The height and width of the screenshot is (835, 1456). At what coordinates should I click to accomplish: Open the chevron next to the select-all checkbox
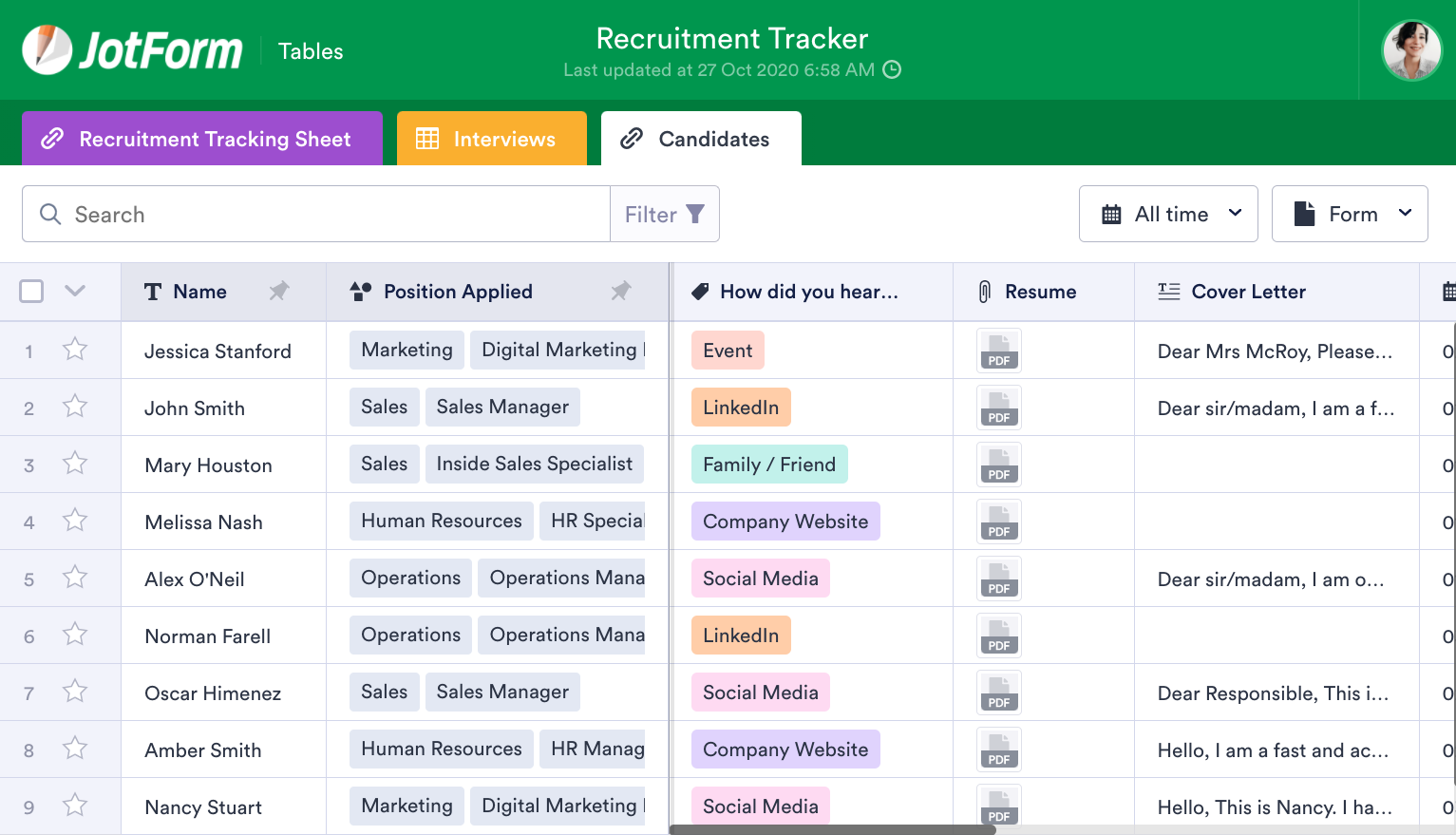tap(75, 292)
